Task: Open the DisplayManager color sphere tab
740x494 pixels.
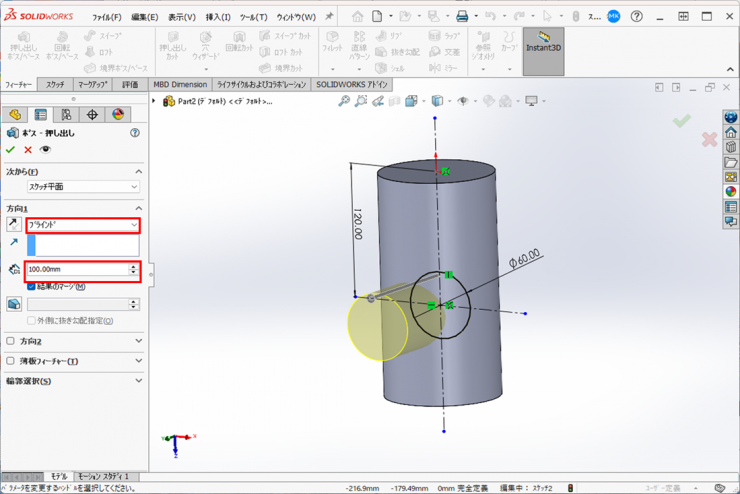Action: (118, 115)
